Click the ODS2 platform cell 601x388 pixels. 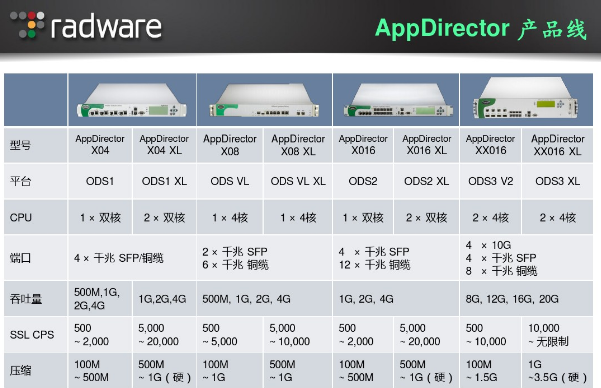point(363,181)
